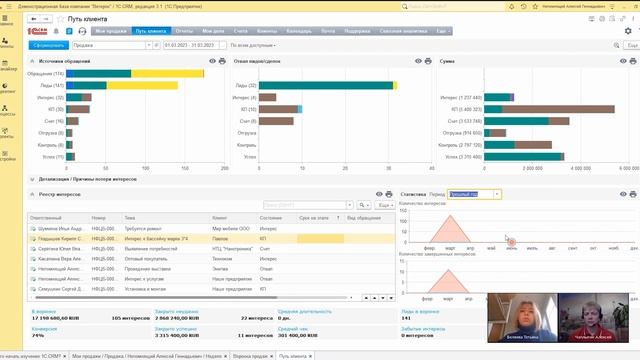This screenshot has height=360, width=640.
Task: Collapse the Источники обращений section
Action: pyautogui.click(x=32, y=61)
